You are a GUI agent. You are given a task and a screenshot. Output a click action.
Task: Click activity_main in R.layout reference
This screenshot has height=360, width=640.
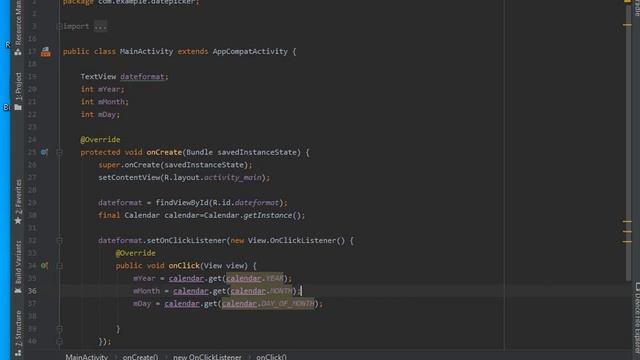click(x=232, y=178)
